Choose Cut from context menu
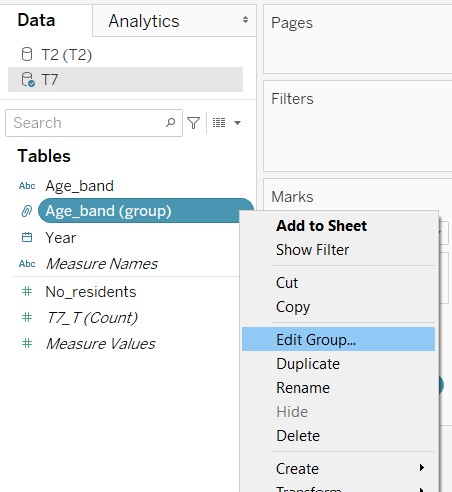Viewport: 452px width, 492px height. [x=338, y=283]
